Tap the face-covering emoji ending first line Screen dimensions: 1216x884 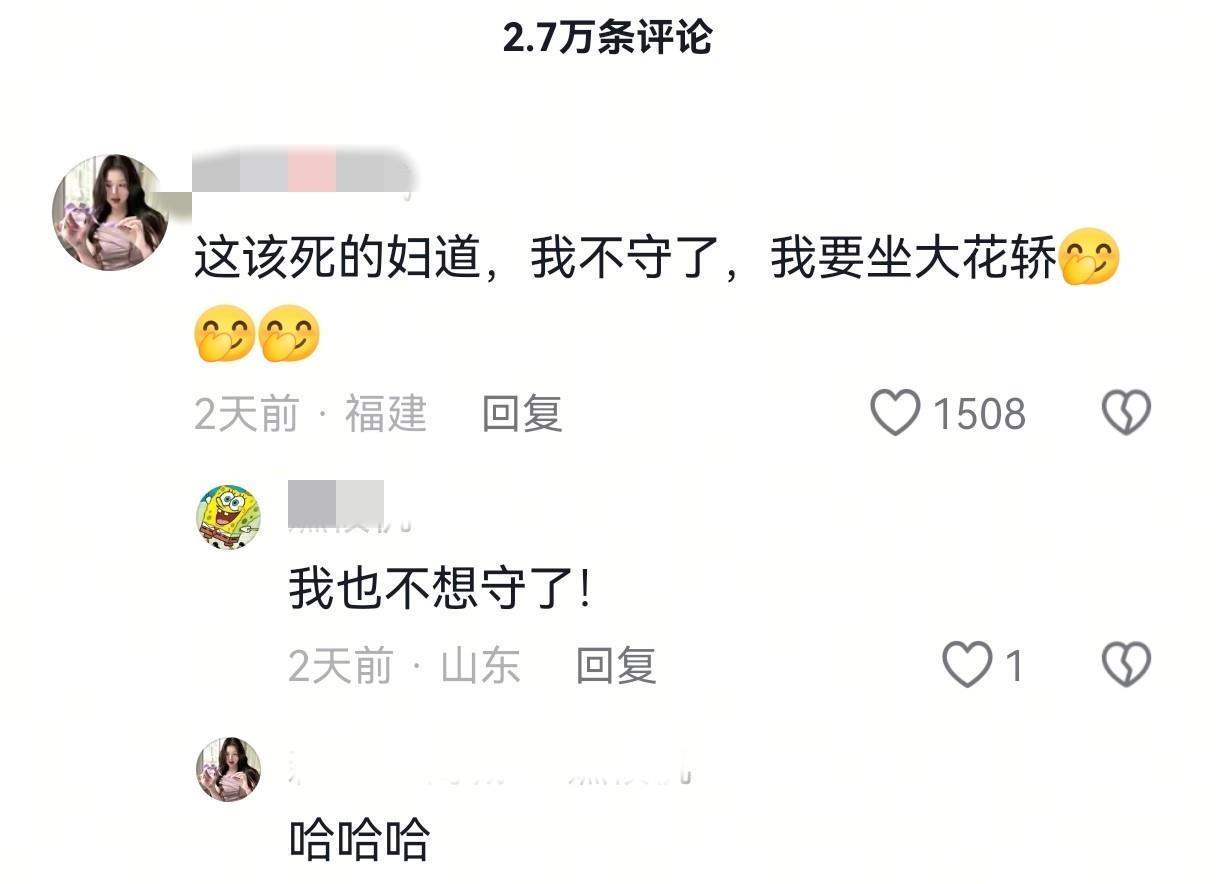click(x=1089, y=258)
